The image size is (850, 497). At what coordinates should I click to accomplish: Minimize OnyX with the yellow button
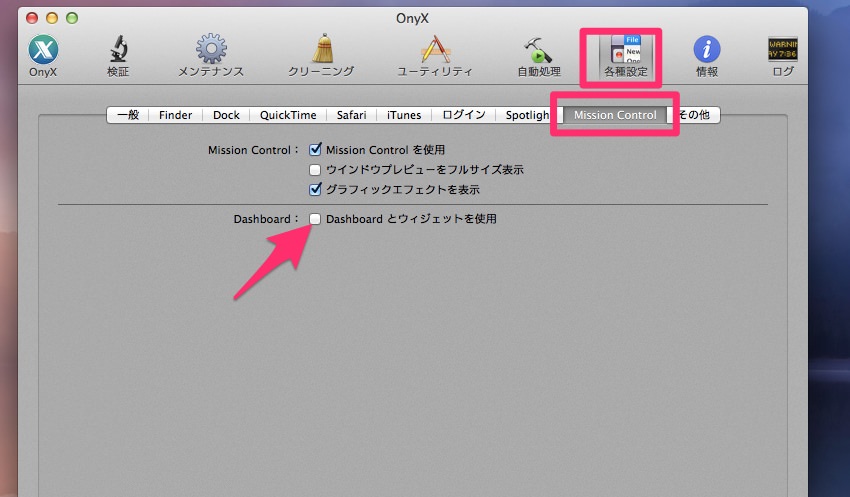coord(52,18)
